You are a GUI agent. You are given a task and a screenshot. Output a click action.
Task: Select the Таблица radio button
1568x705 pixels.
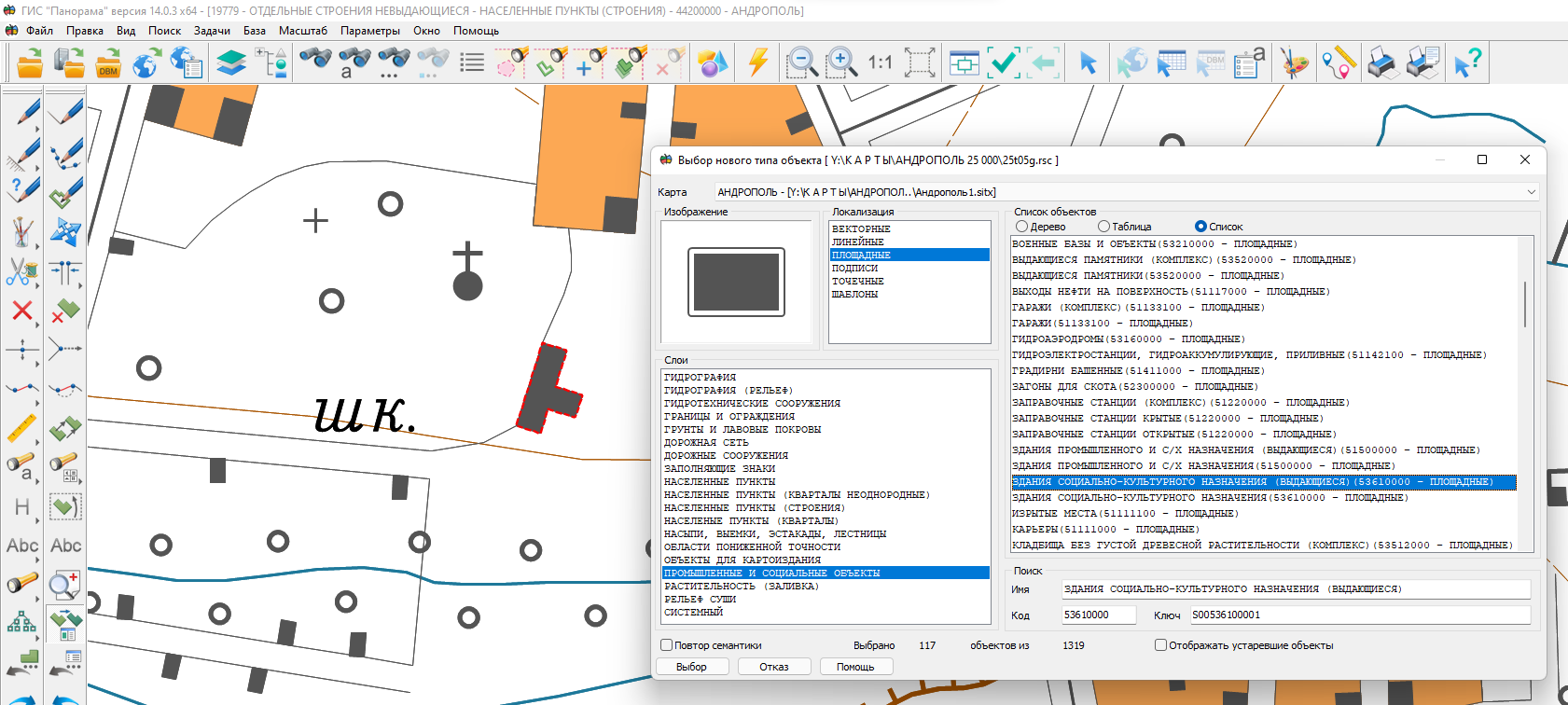click(1103, 227)
